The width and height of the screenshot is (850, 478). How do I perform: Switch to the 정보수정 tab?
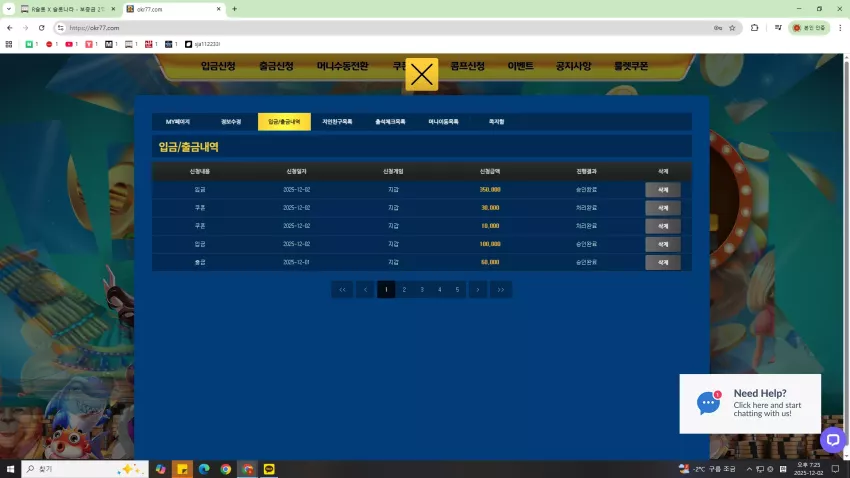(x=231, y=122)
